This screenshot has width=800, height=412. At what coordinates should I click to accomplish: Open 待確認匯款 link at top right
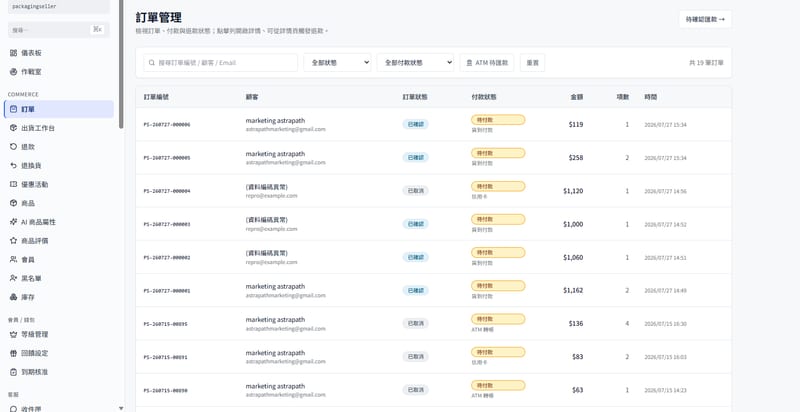click(705, 19)
